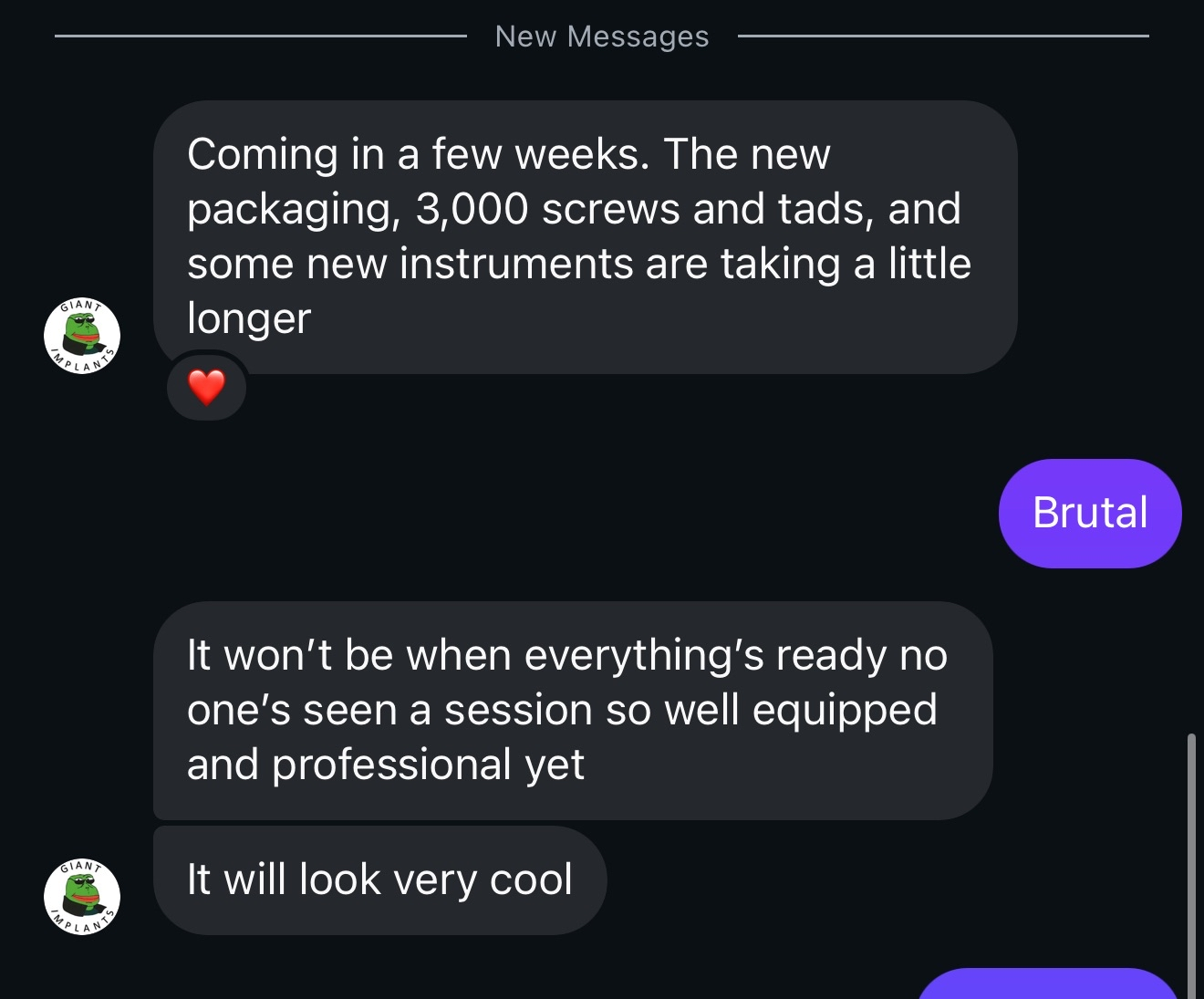Click the divider line left of 'New Messages'
Viewport: 1204px width, 999px height.
coord(261,36)
